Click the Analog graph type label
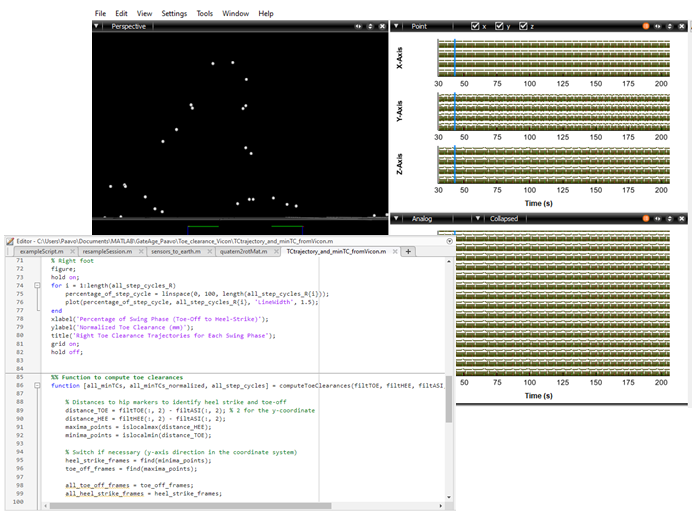The image size is (698, 516). [422, 219]
